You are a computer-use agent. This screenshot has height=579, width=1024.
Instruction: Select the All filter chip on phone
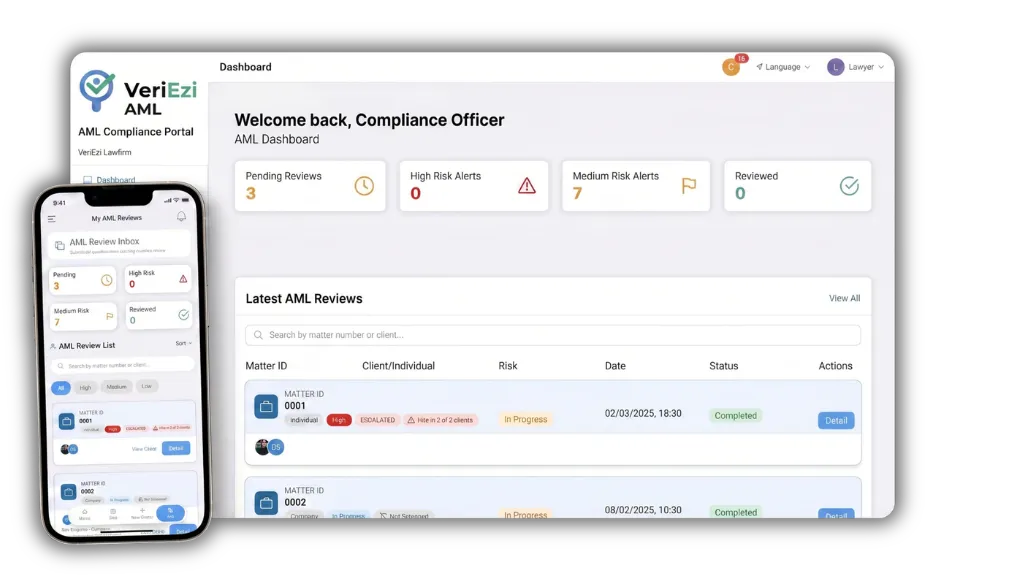(61, 388)
